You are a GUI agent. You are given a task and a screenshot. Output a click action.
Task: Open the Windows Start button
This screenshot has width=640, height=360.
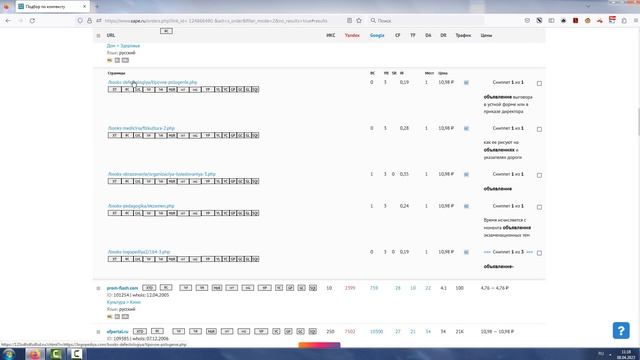(x=9, y=354)
